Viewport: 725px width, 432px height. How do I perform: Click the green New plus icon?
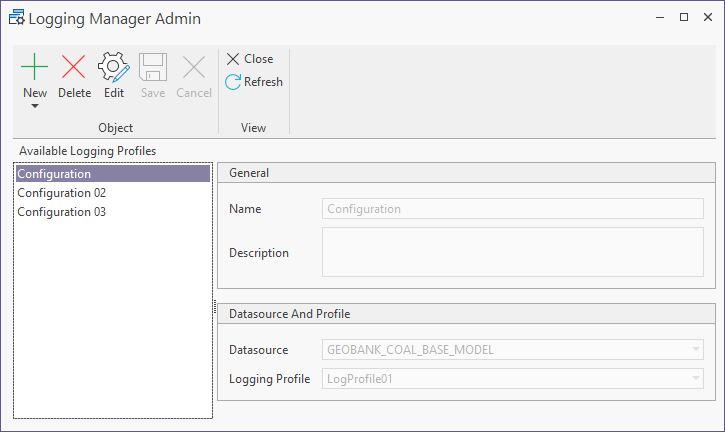pos(35,67)
